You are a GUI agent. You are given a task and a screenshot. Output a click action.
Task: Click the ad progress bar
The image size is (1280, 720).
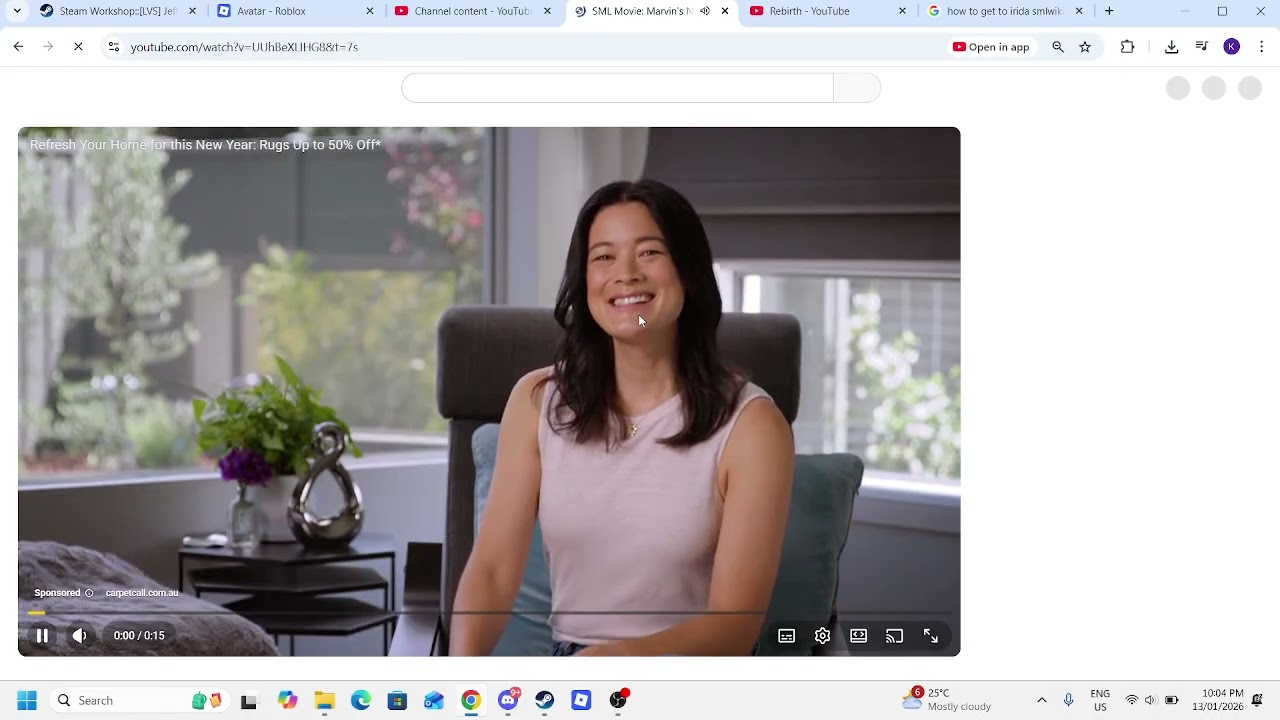[489, 612]
